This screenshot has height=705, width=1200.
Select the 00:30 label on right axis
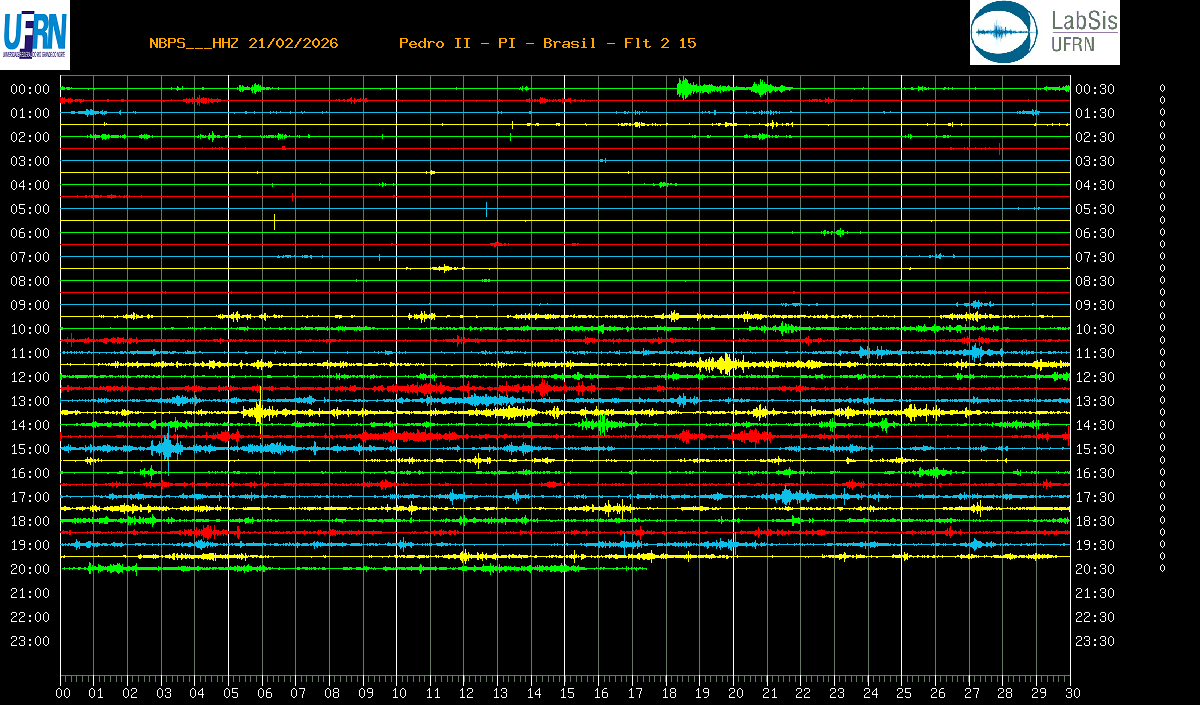pyautogui.click(x=1095, y=89)
